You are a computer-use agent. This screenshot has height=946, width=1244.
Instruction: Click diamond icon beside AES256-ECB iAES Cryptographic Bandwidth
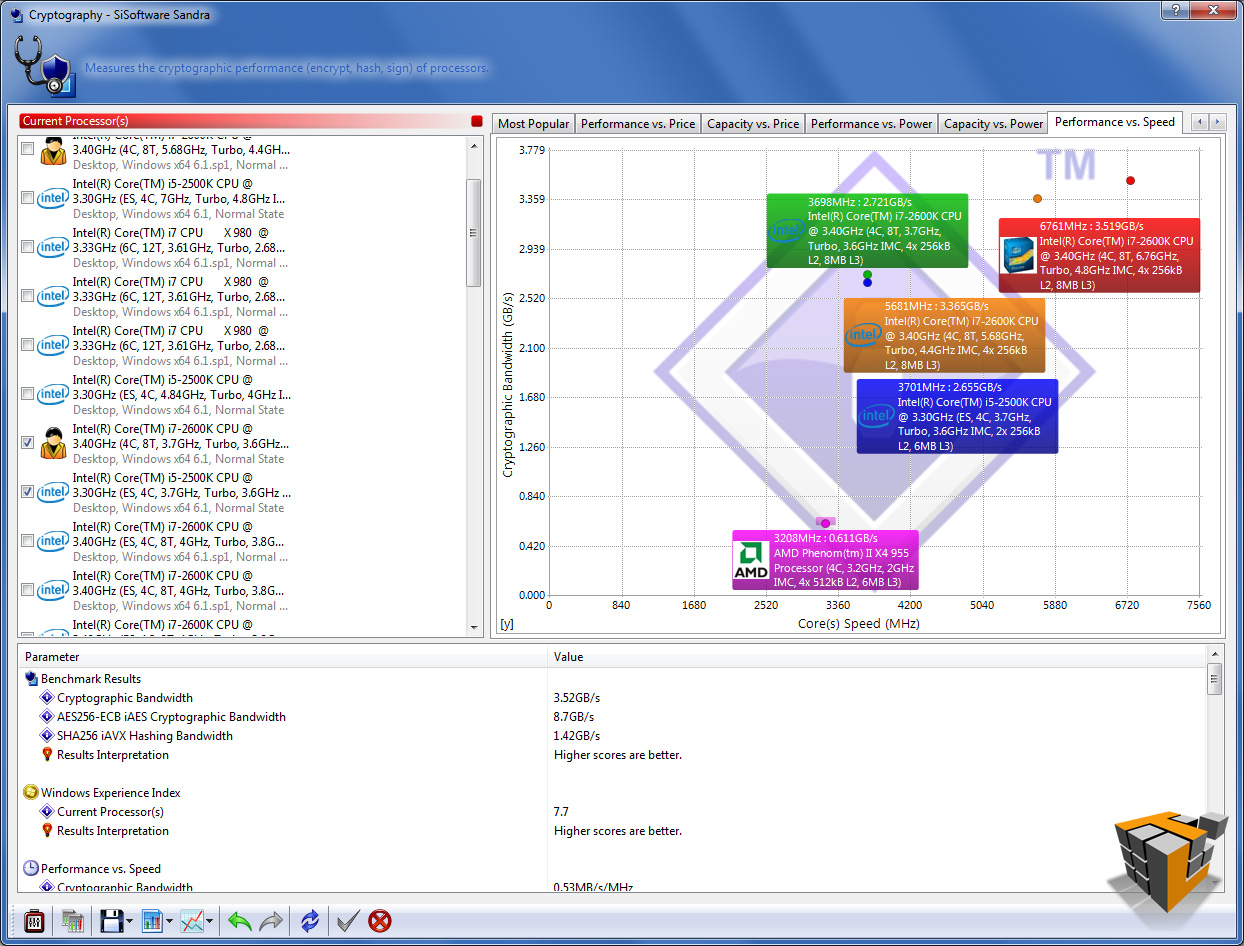click(x=47, y=717)
